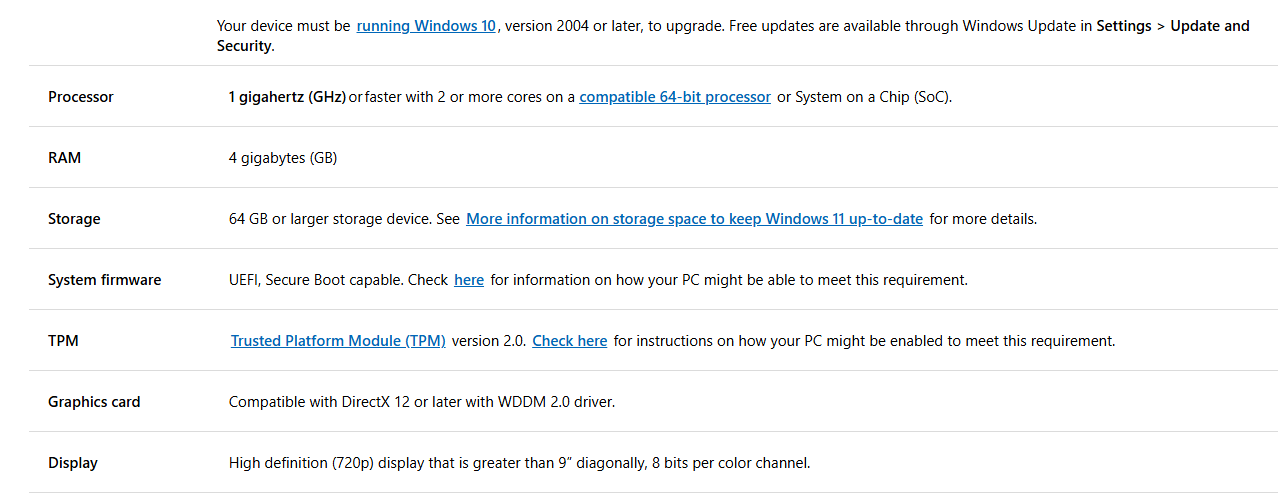Viewport: 1281px width, 500px height.
Task: Click the "RAM" row label
Action: [x=65, y=158]
